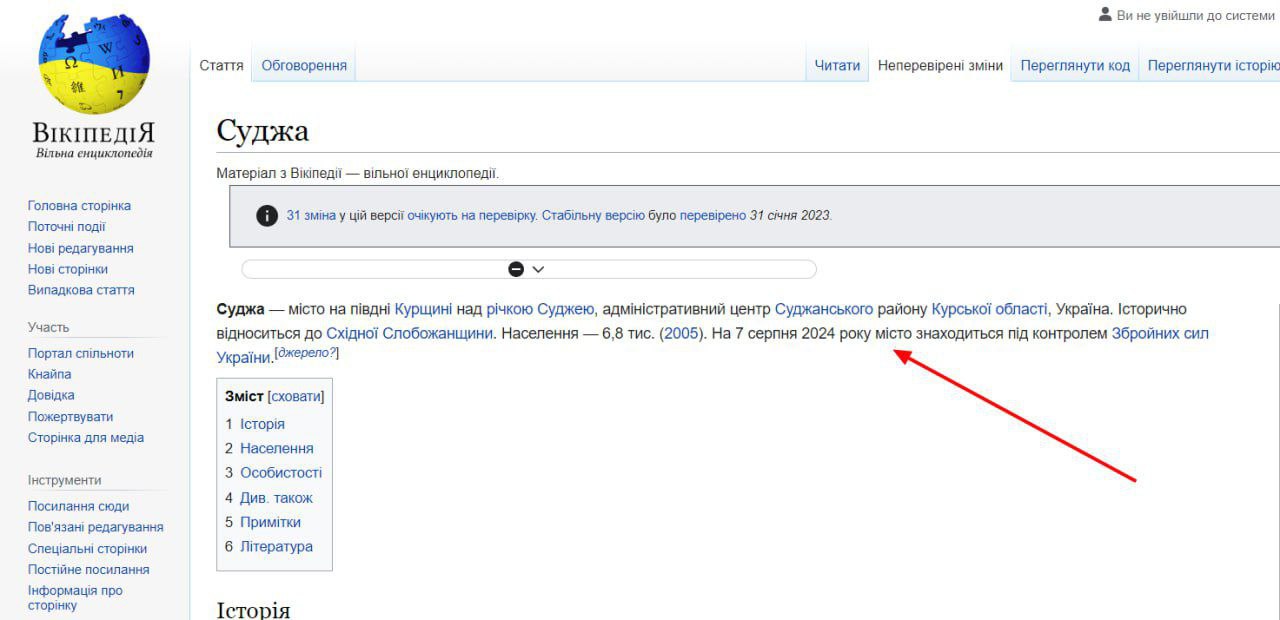Click the 2005 year link
This screenshot has width=1280, height=620.
tap(682, 333)
